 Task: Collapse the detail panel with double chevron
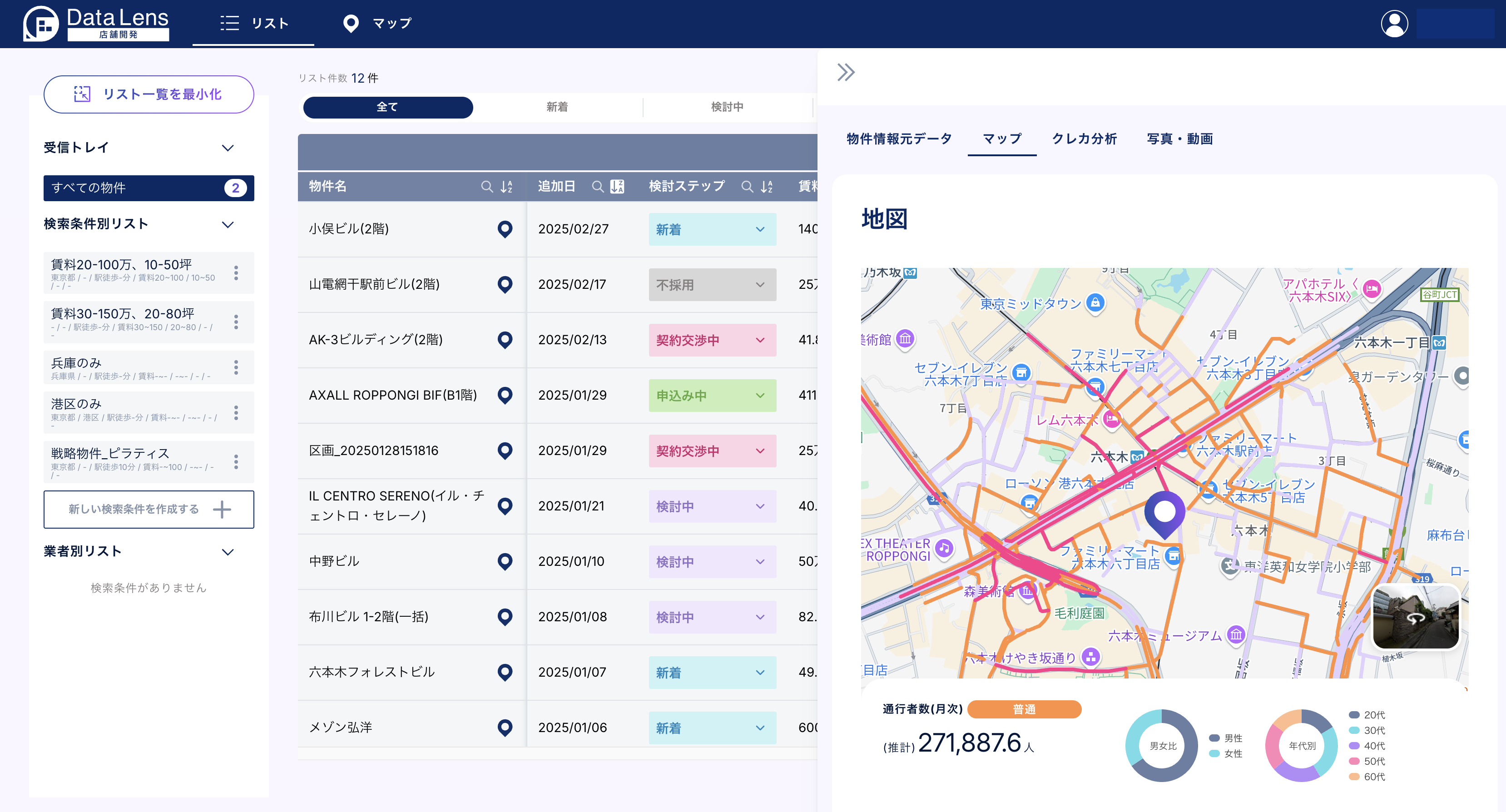846,73
